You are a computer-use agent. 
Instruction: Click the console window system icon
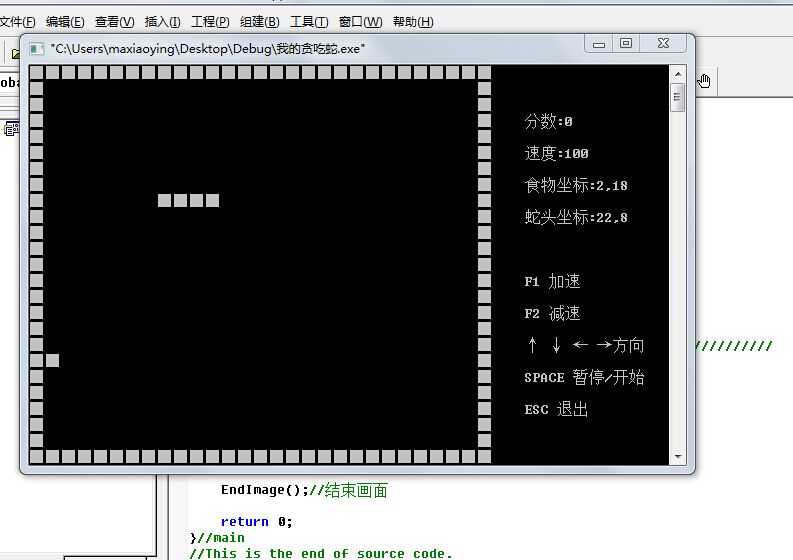(x=36, y=49)
